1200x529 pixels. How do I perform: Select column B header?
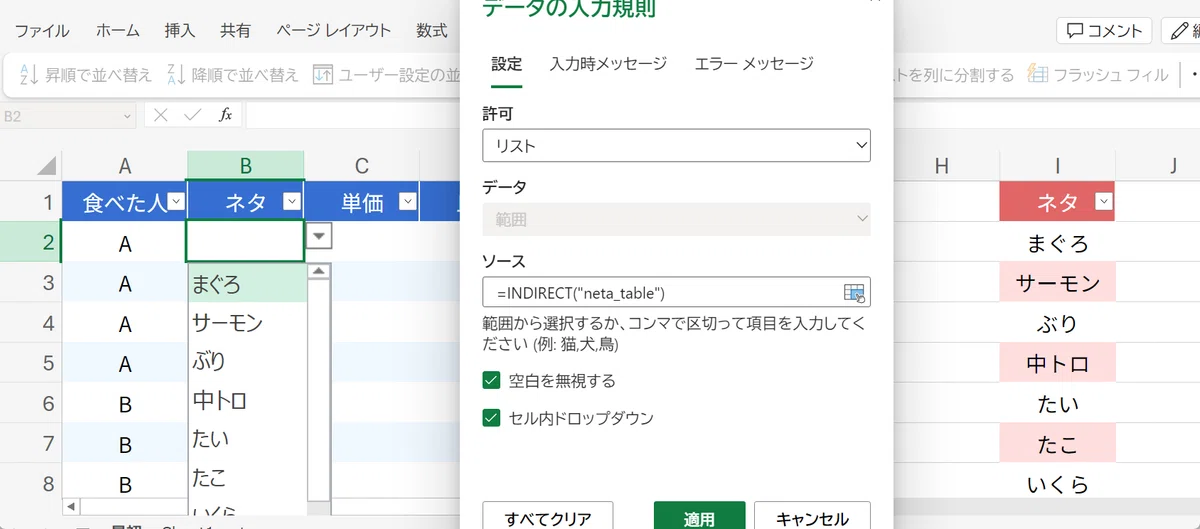pos(246,166)
